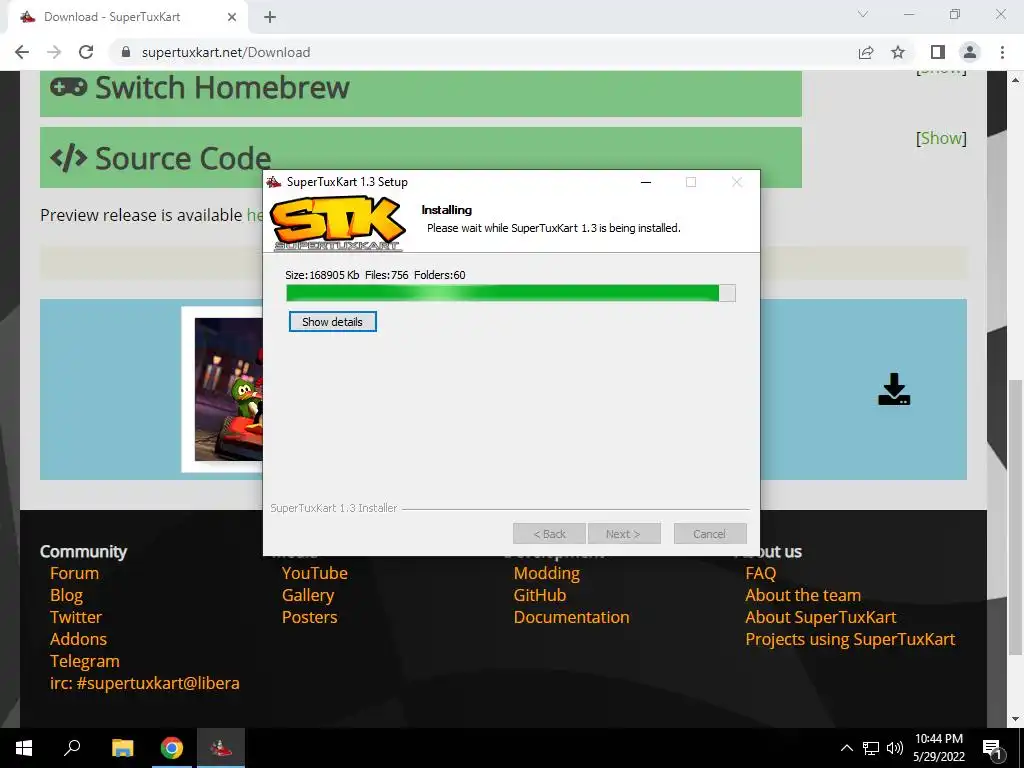Click the STK SuperTuxKart logo in installer

tap(338, 223)
